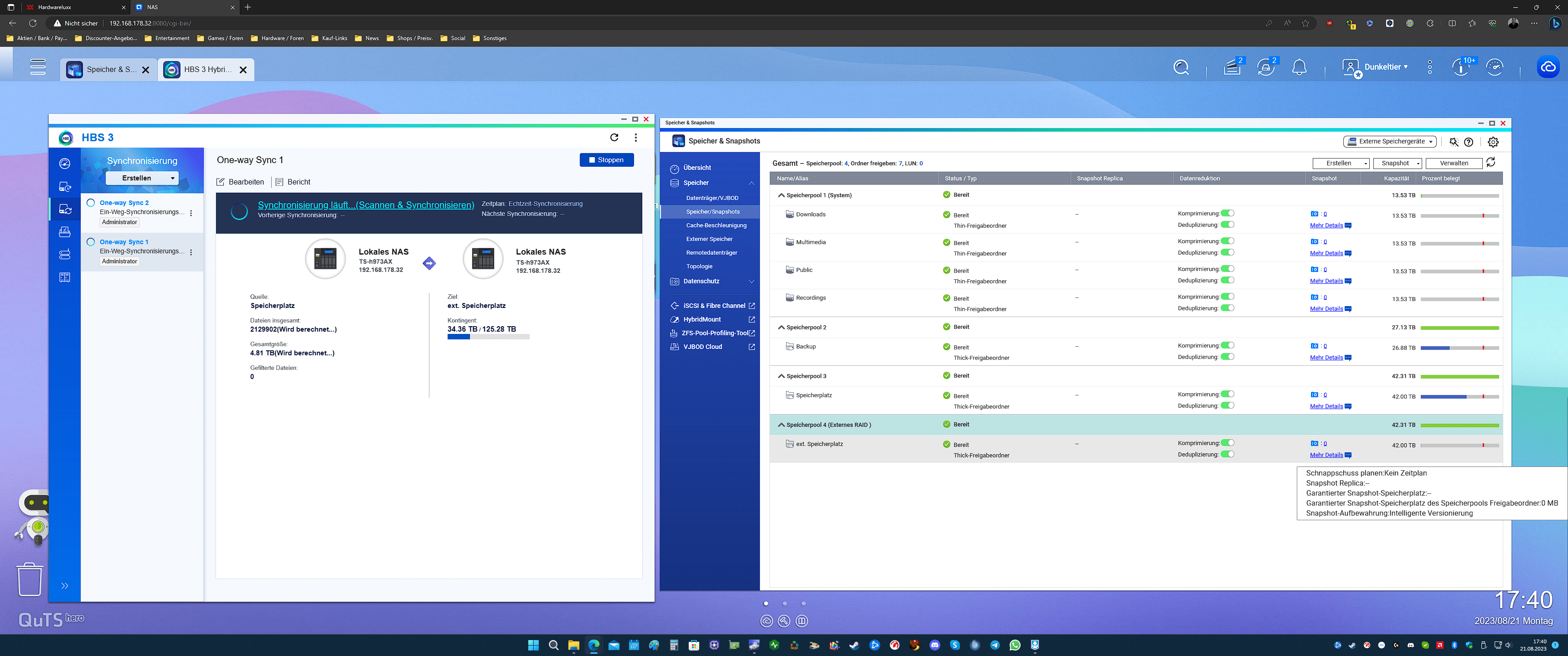Open the QTS desktop recycle bin
The image size is (1568, 656).
coord(29,579)
